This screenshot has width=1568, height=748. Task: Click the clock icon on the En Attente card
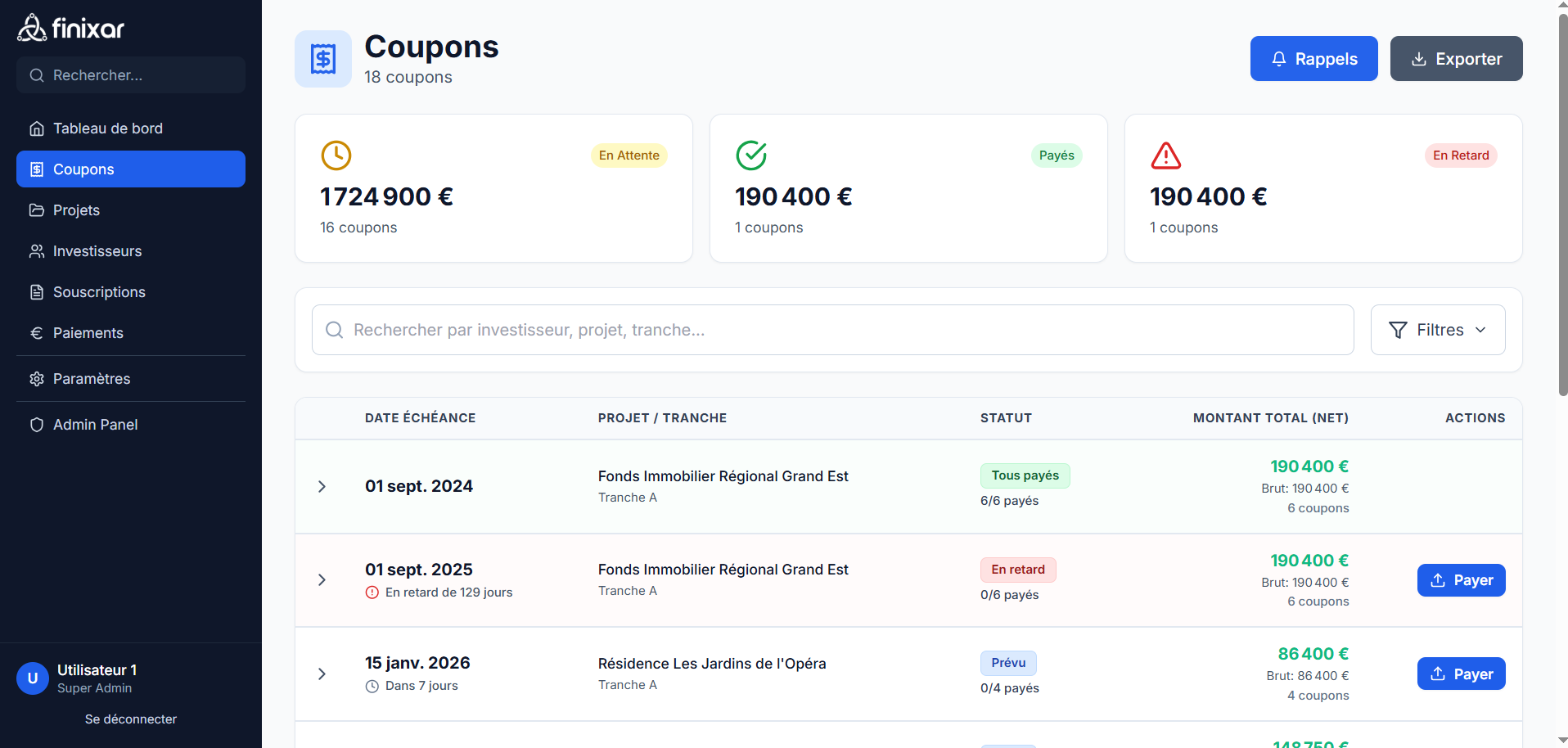[336, 155]
